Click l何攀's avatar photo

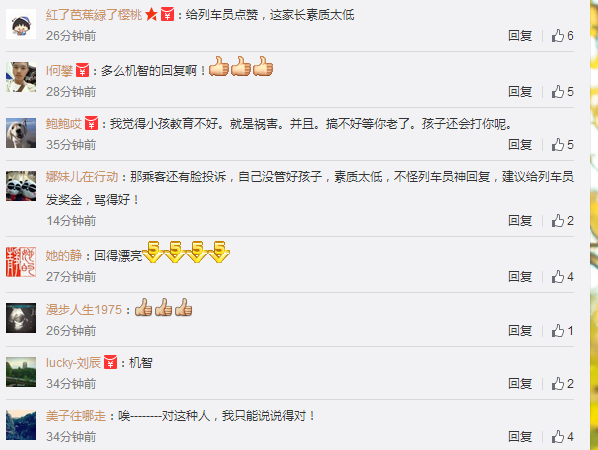(21, 77)
